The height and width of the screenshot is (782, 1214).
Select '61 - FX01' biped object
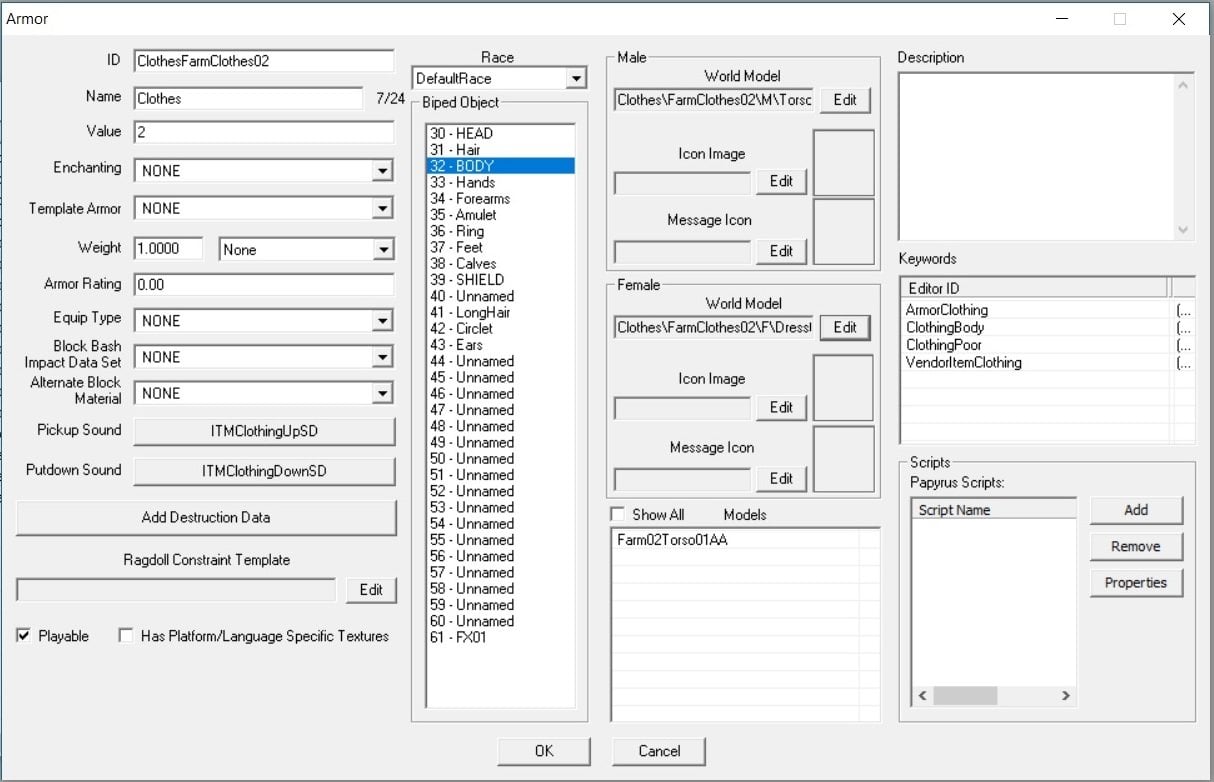coord(500,637)
